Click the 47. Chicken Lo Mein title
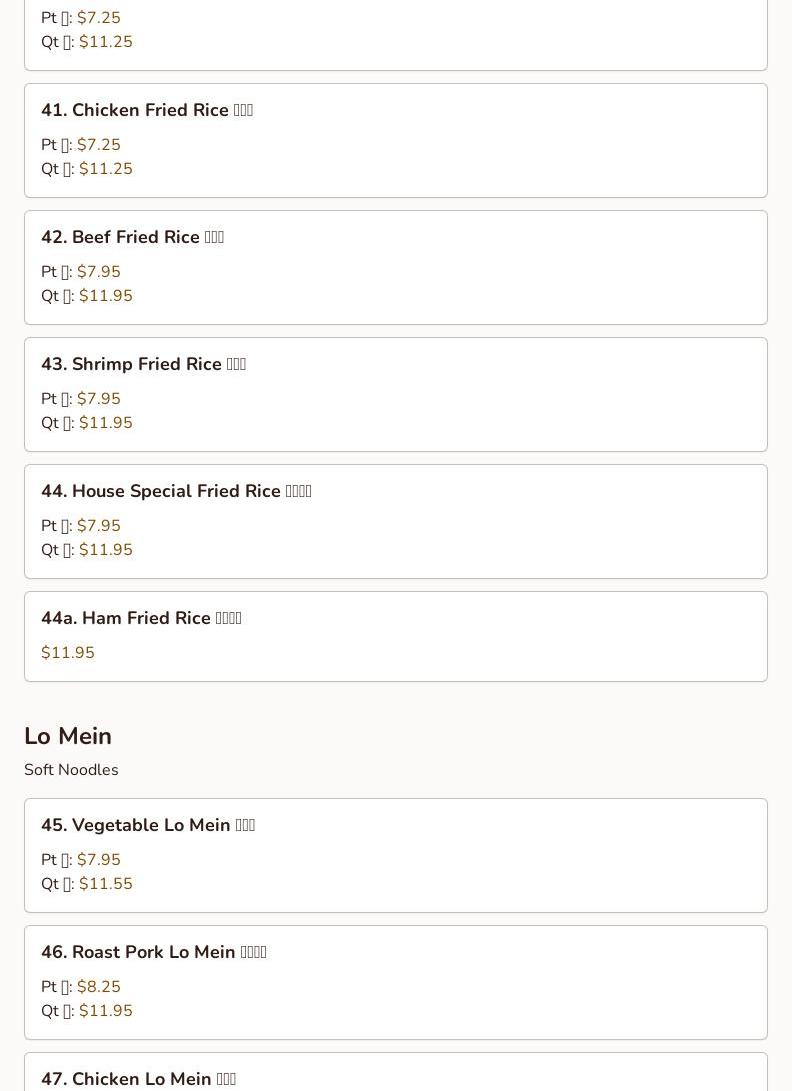The width and height of the screenshot is (792, 1091). (x=138, y=1079)
